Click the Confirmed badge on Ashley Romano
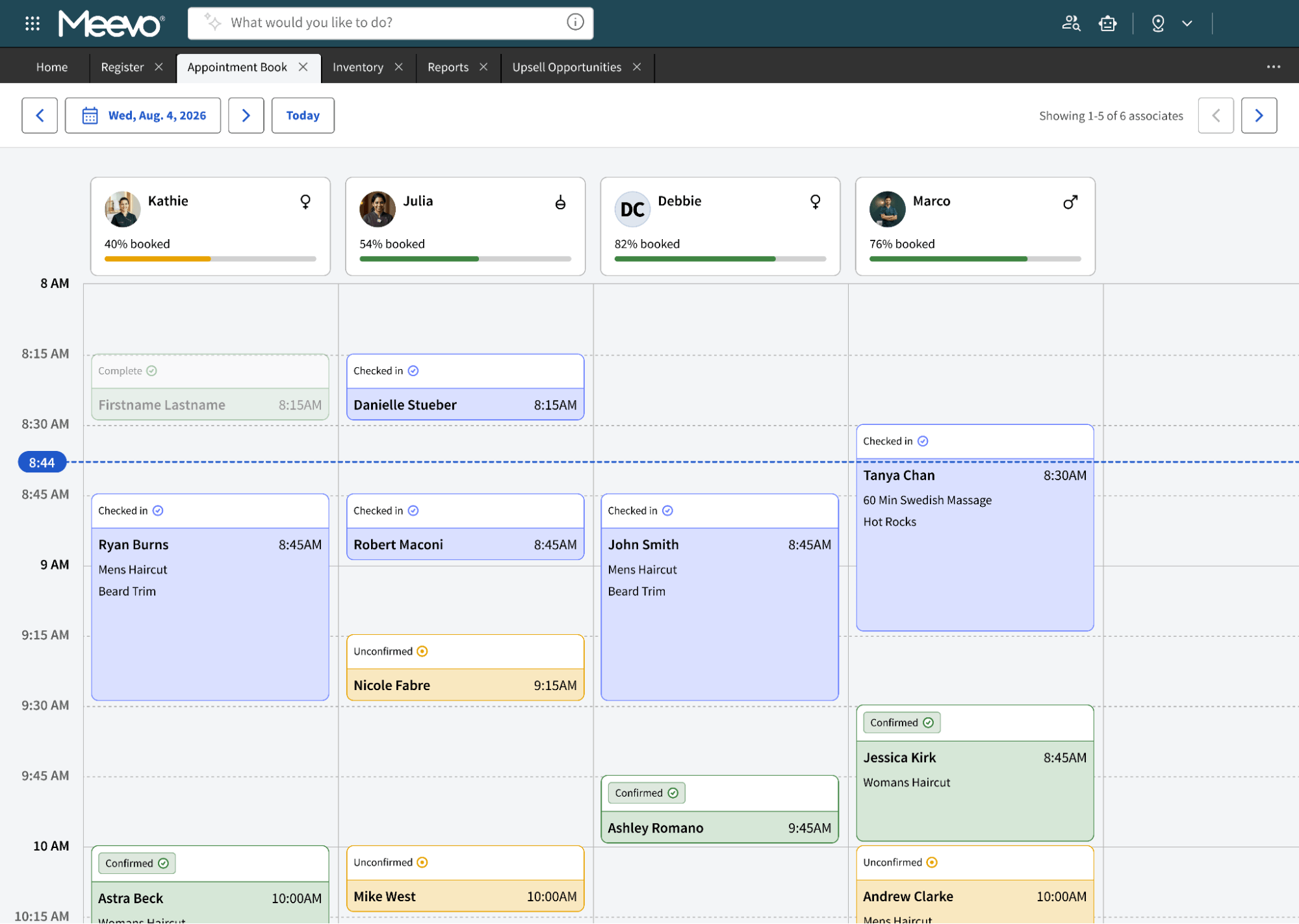The width and height of the screenshot is (1299, 924). (x=646, y=793)
